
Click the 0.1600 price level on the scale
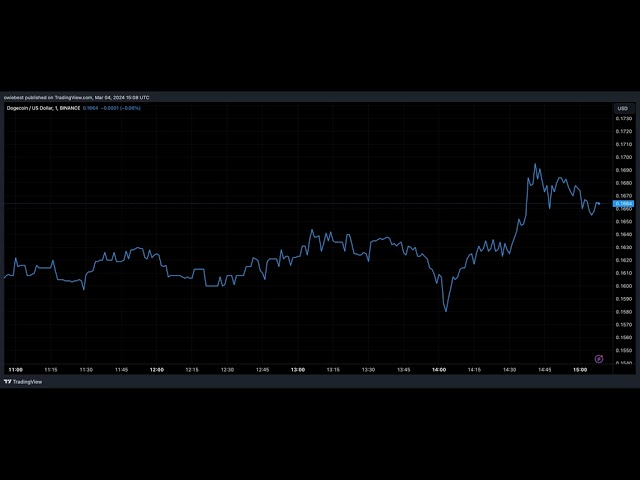tap(624, 286)
